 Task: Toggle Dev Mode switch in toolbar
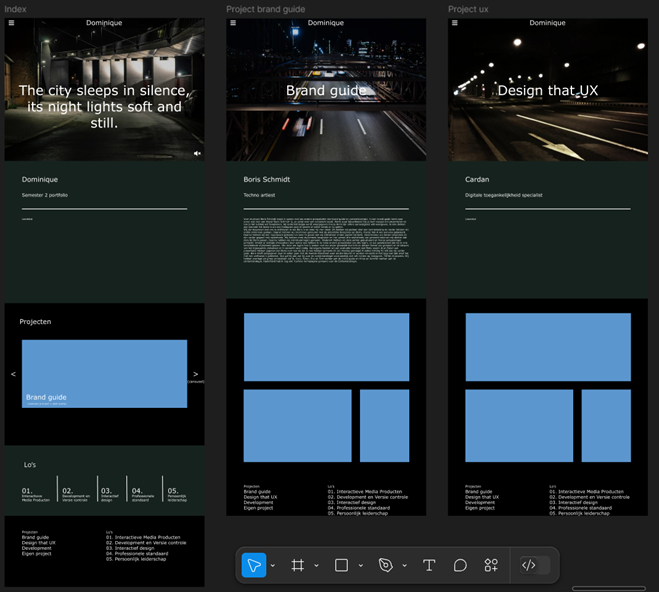tap(535, 565)
